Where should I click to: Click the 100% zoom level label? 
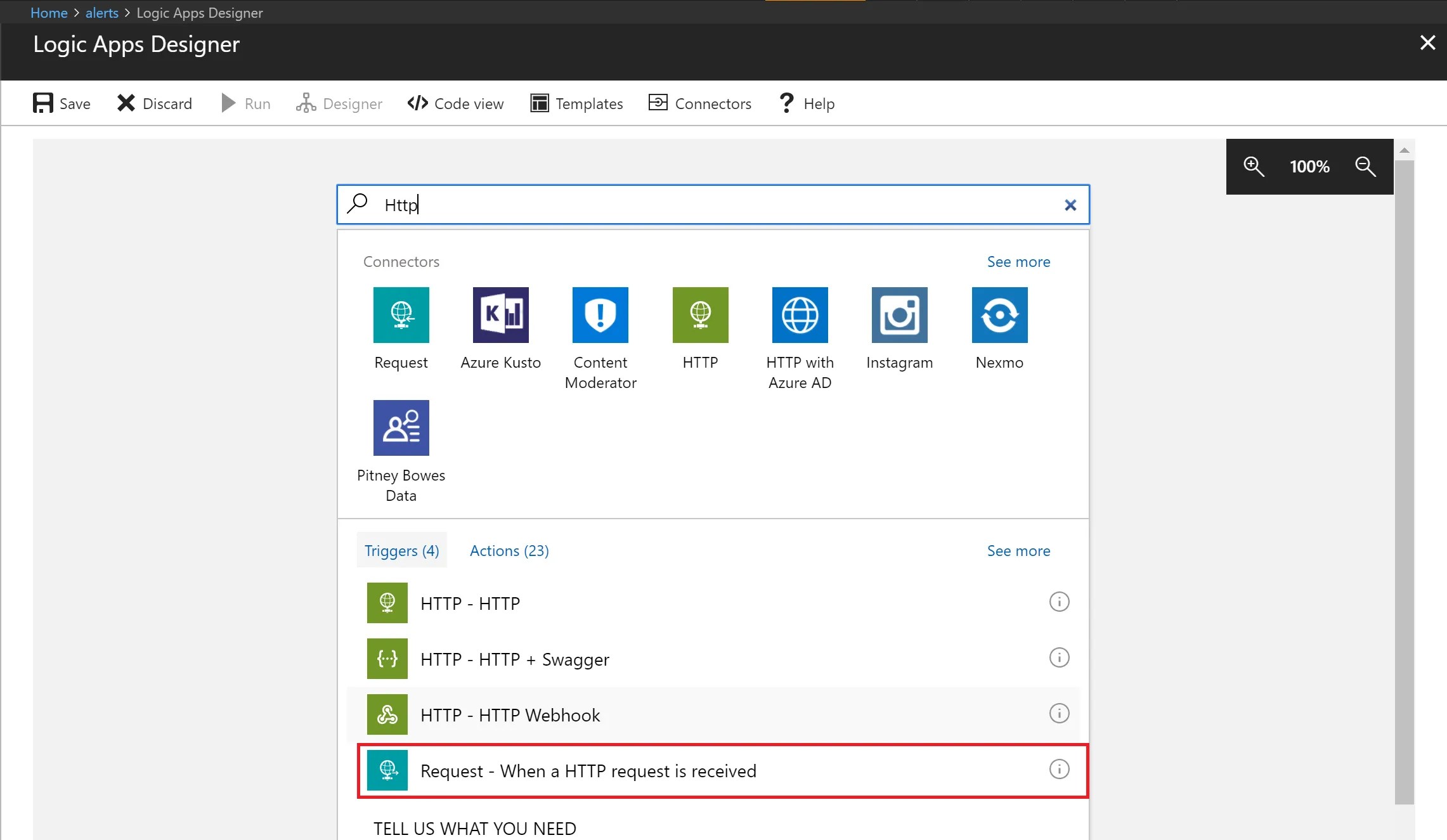[x=1309, y=167]
